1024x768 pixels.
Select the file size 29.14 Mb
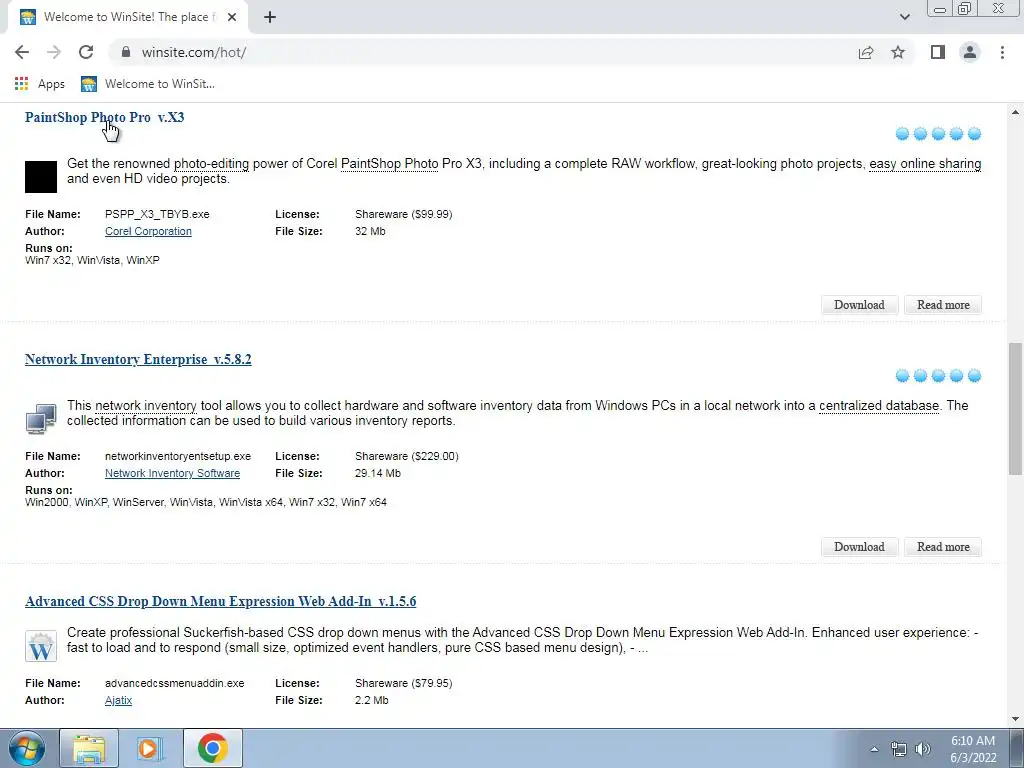(x=377, y=473)
